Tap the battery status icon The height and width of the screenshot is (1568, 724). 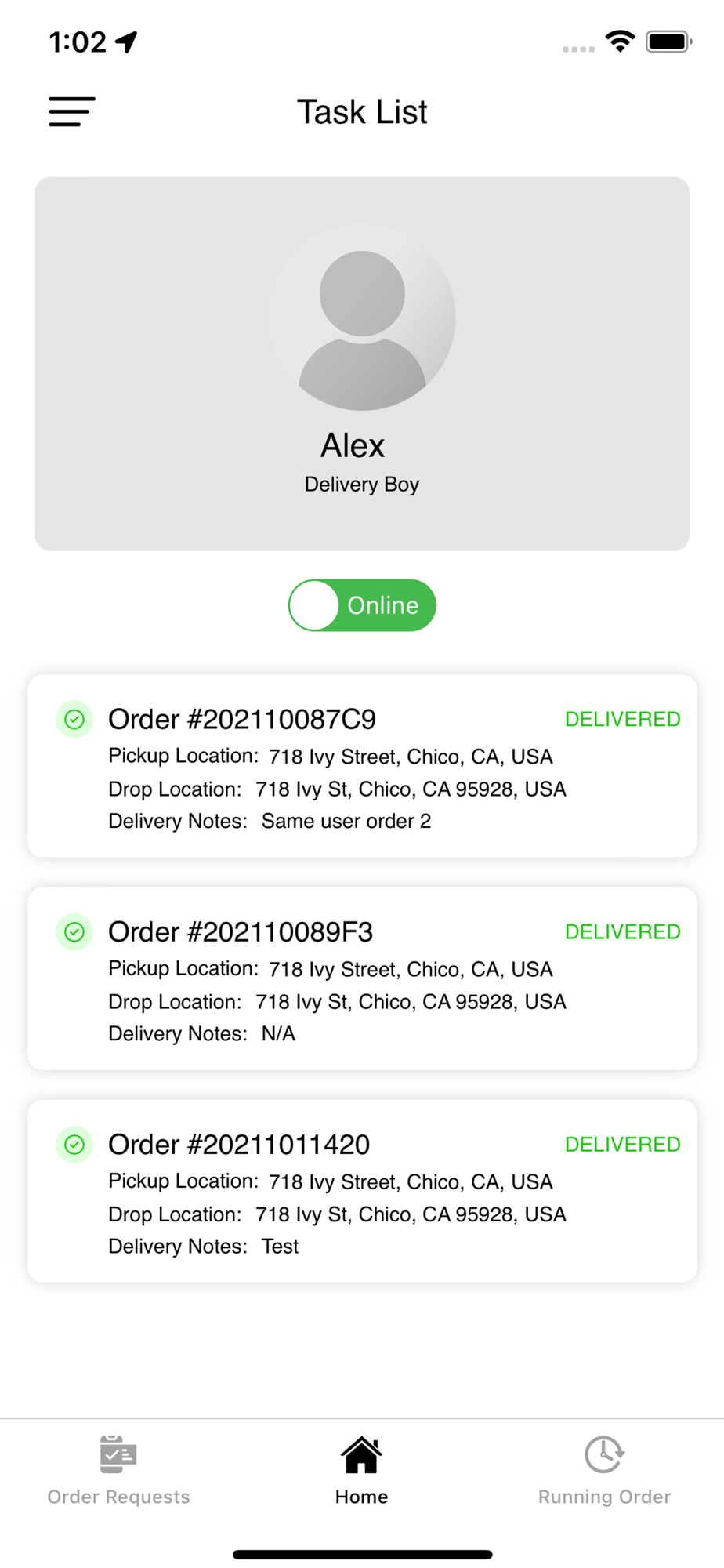(x=668, y=41)
